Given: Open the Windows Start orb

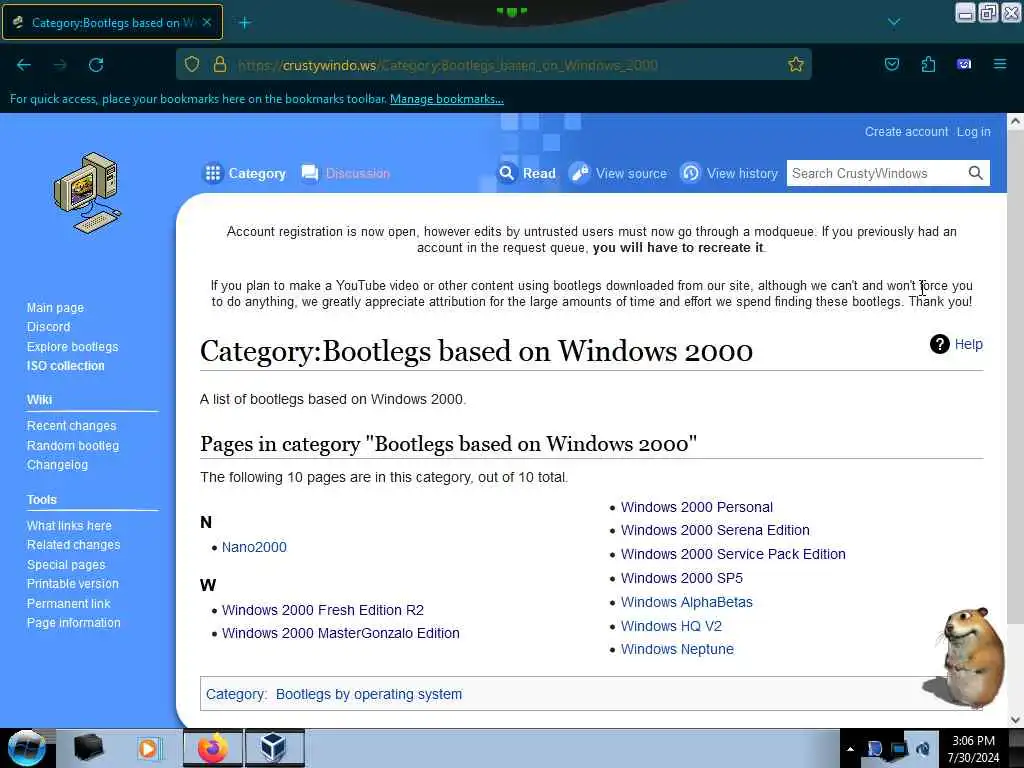Looking at the screenshot, I should (26, 748).
